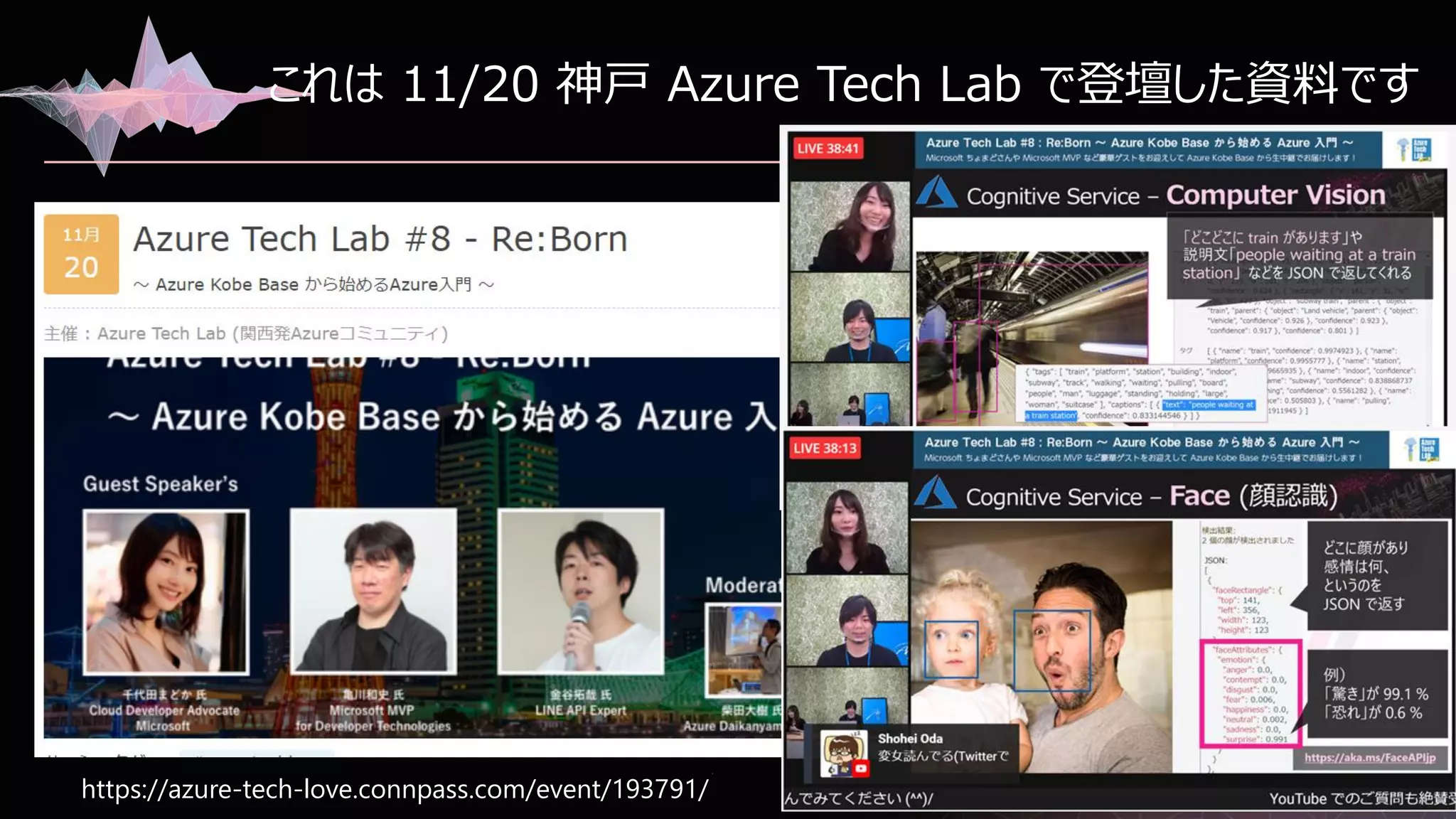Click woman's webcam tile in top stream
Image resolution: width=1456 pixels, height=819 pixels.
pos(850,225)
